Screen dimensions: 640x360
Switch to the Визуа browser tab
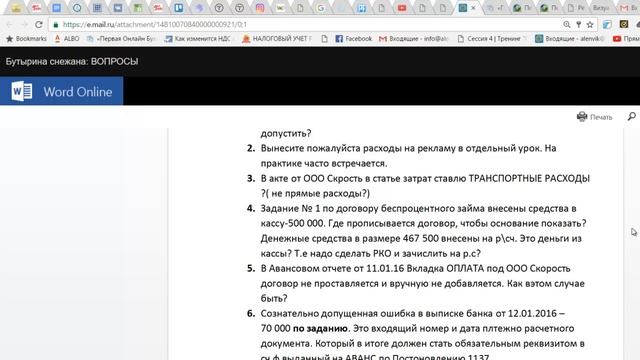point(601,8)
